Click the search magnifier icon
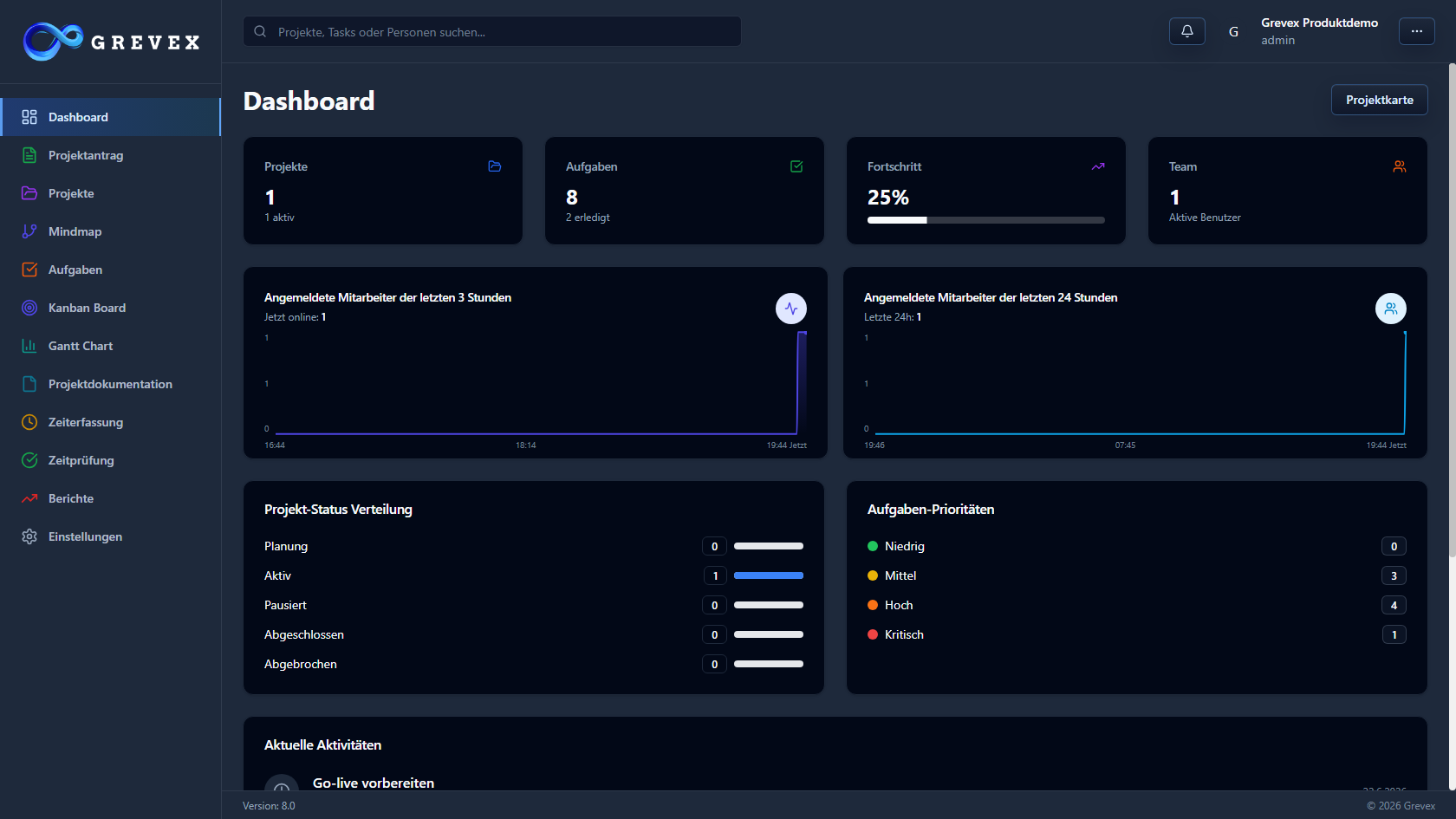 [x=260, y=31]
